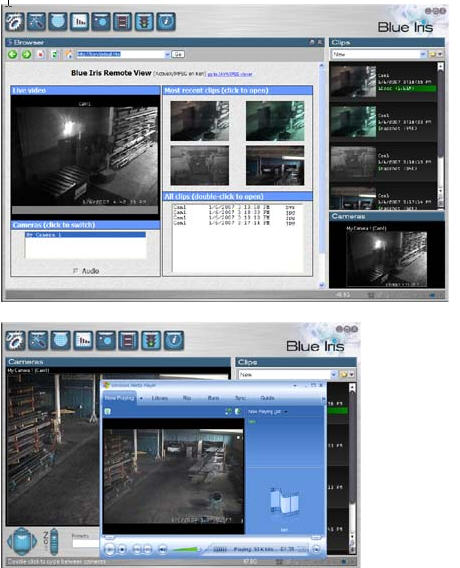The image size is (460, 568).
Task: Expand arrow next to Clips folder icon beside Browser
Action: (x=440, y=54)
